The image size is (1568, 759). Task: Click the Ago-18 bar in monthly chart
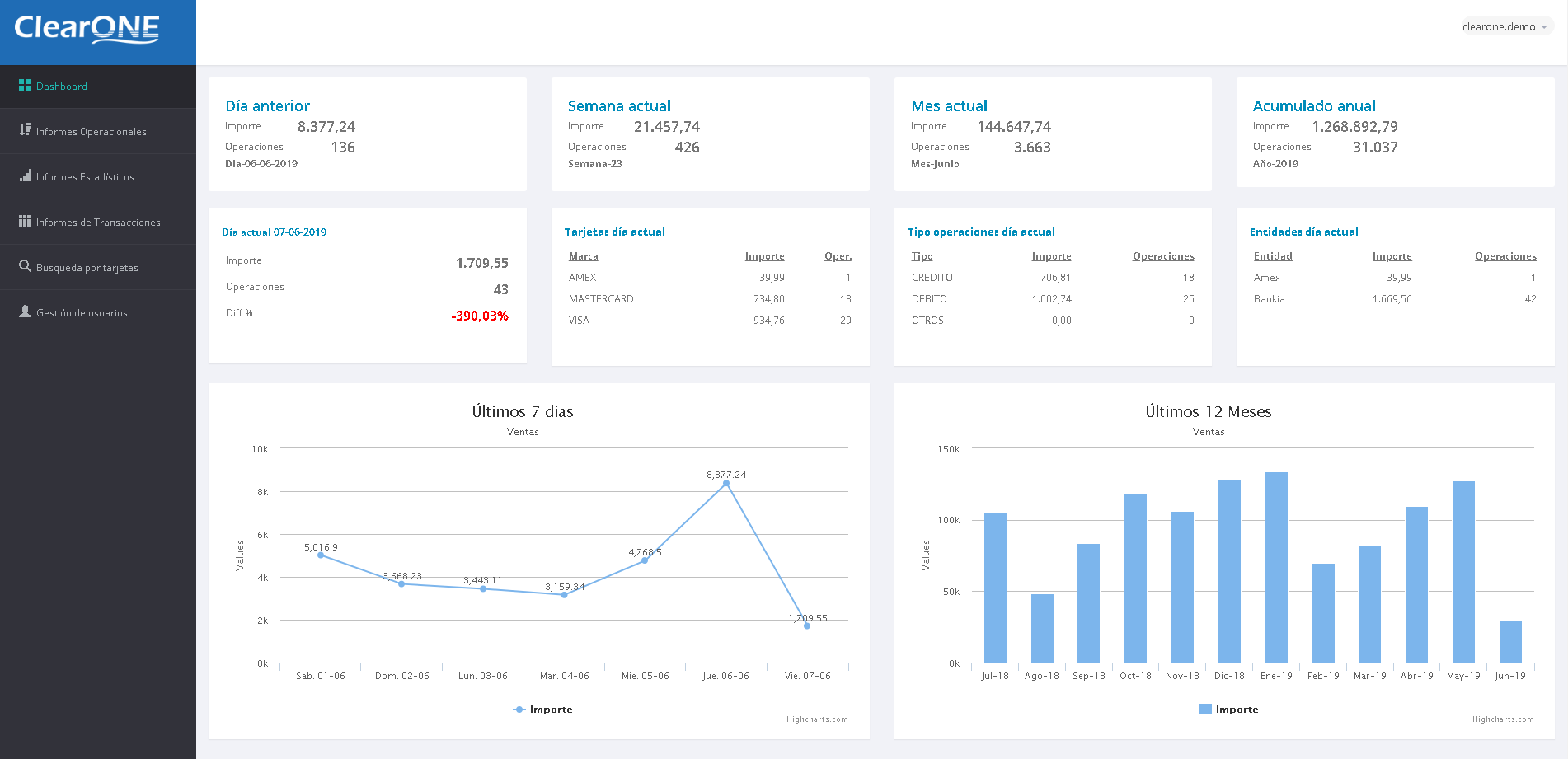[x=1042, y=628]
